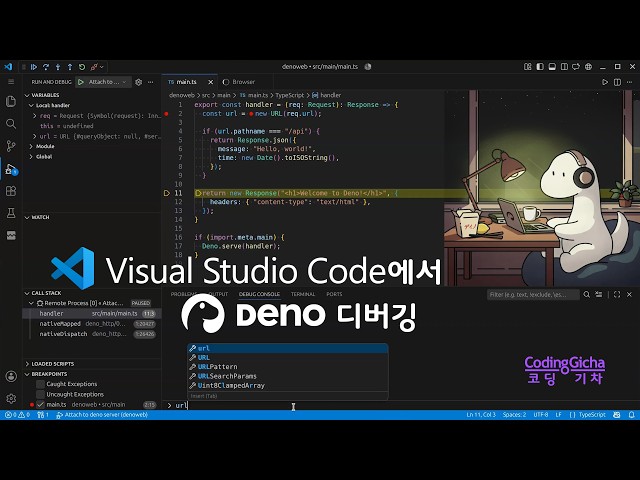Click the Step Over debug button
640x480 pixels.
point(46,67)
